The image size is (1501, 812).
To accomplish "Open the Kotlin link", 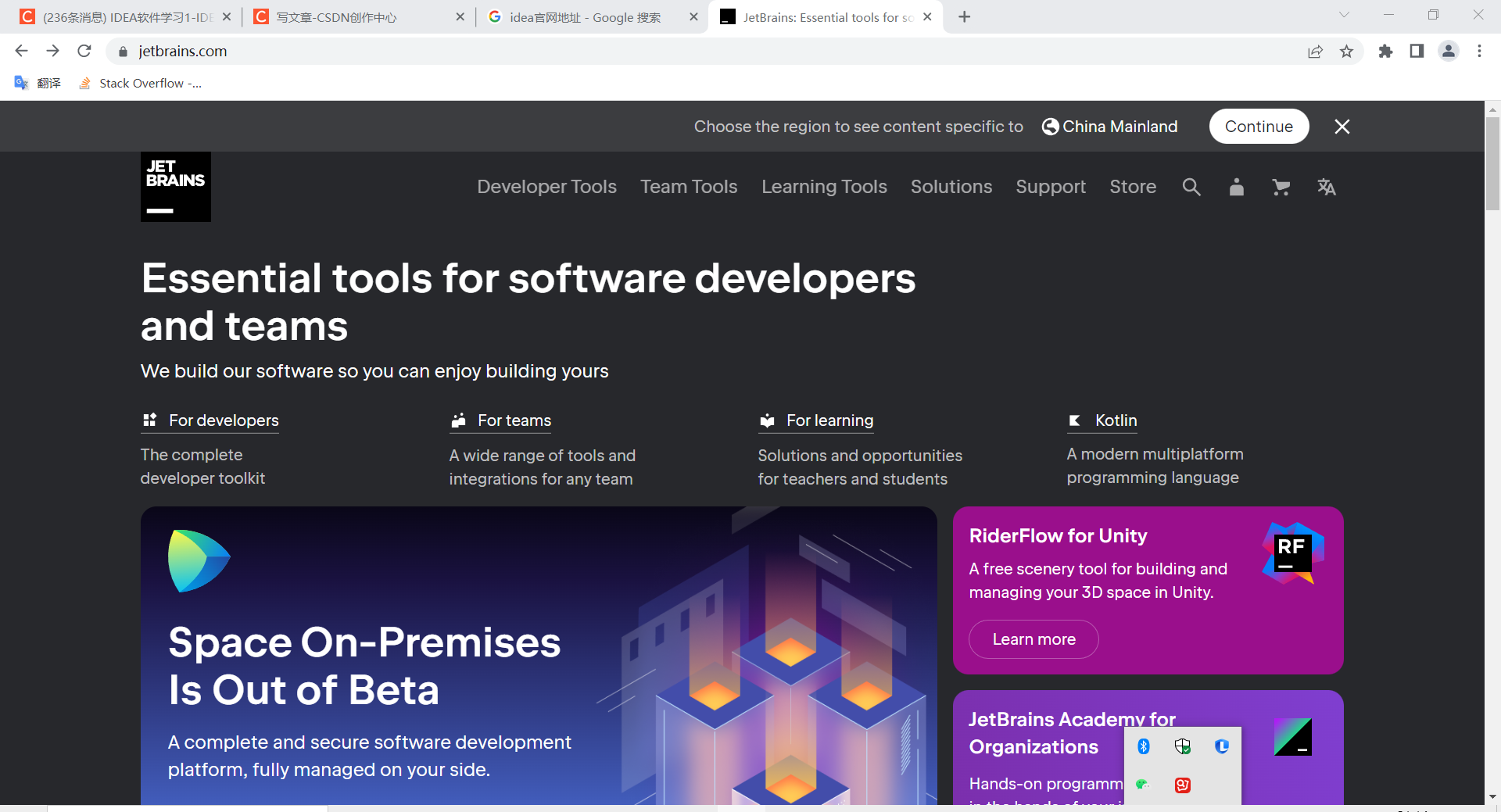I will (1102, 420).
